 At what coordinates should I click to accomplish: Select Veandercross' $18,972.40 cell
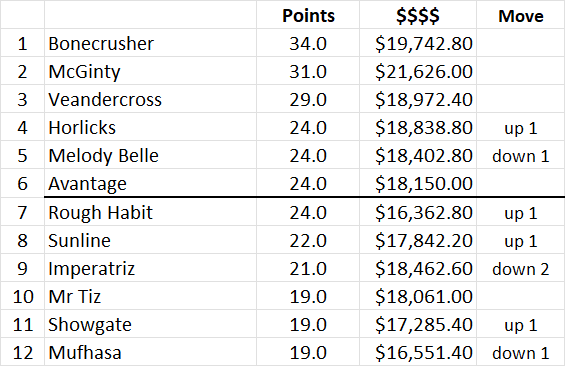pyautogui.click(x=418, y=99)
